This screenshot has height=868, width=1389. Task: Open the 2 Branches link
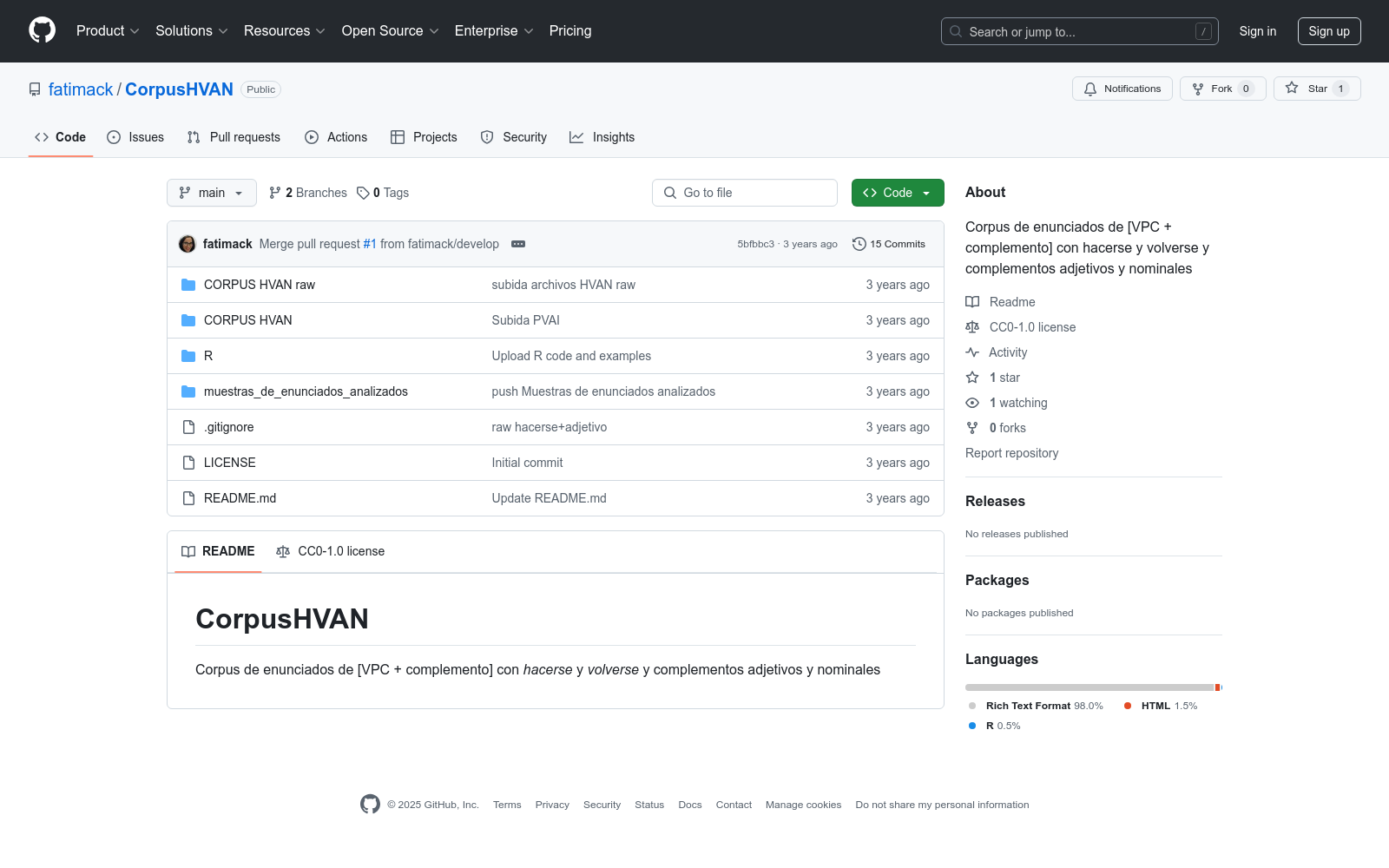click(x=308, y=193)
